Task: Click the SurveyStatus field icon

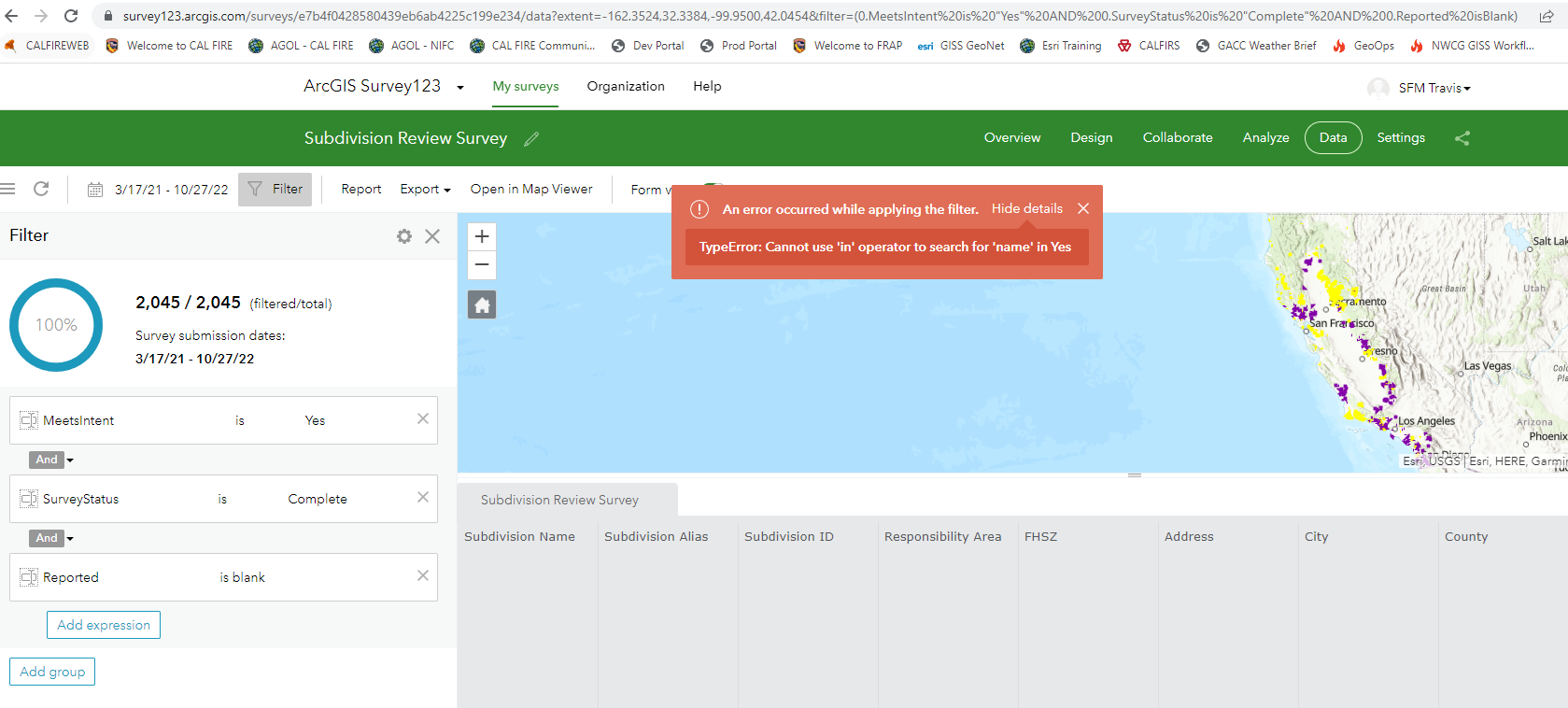Action: [29, 499]
